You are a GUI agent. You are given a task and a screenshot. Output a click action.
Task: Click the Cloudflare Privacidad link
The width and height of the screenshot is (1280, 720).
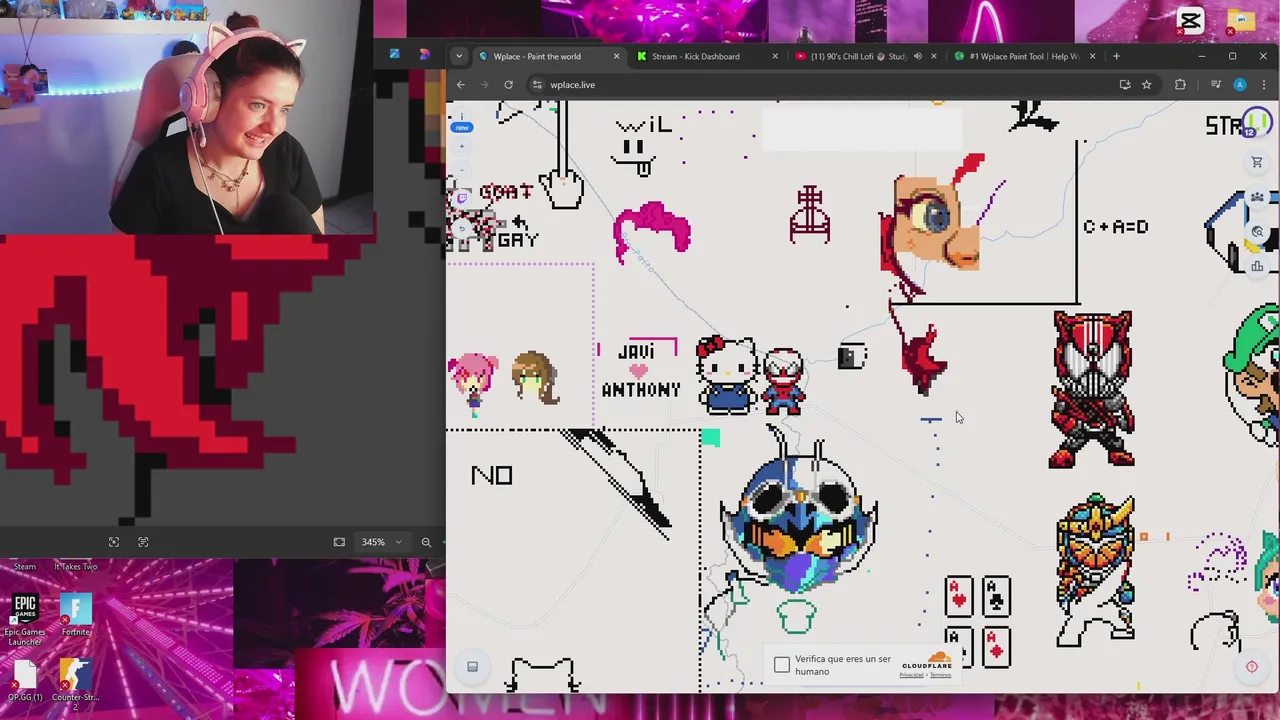[911, 675]
